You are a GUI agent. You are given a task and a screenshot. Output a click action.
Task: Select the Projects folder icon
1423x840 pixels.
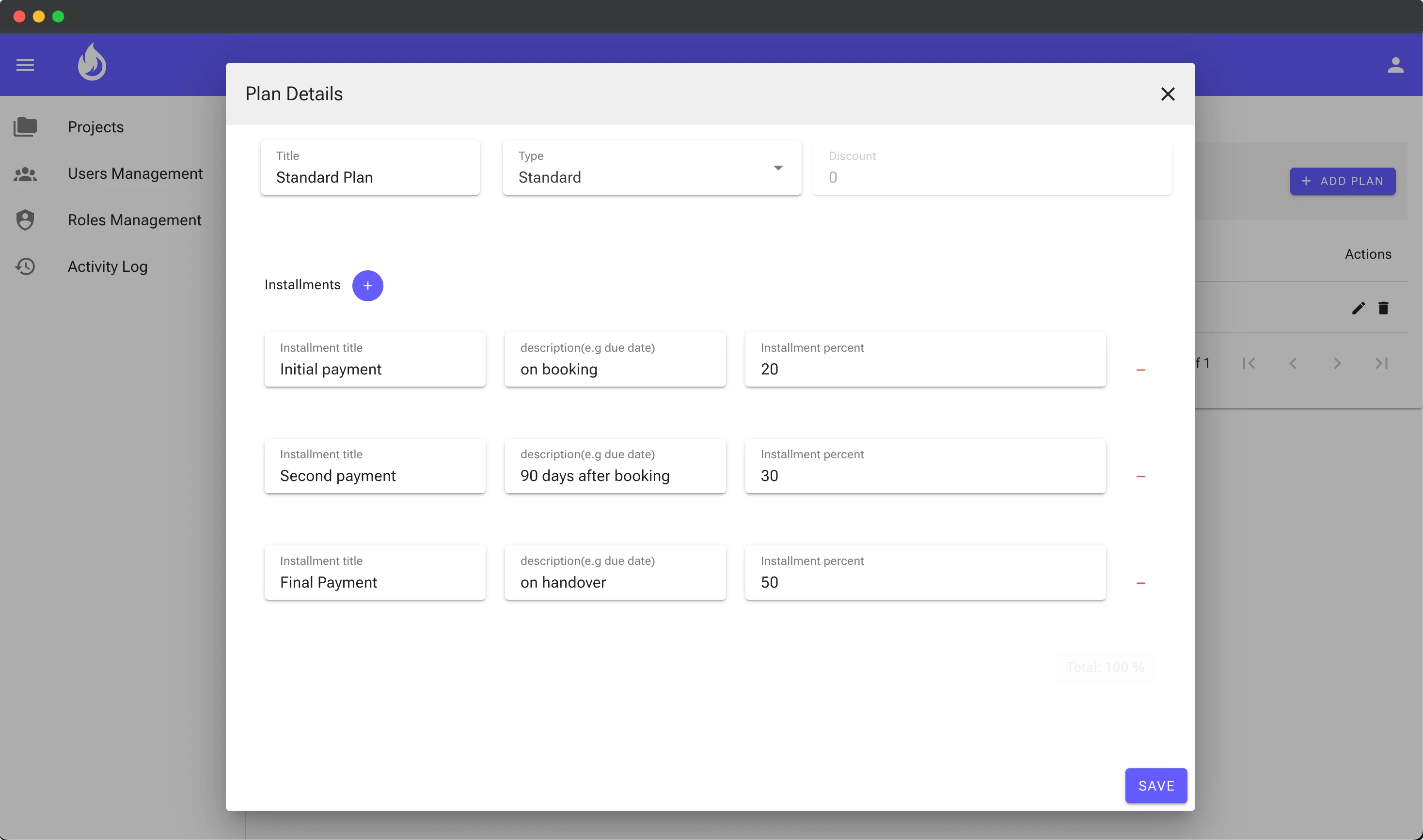(x=25, y=127)
